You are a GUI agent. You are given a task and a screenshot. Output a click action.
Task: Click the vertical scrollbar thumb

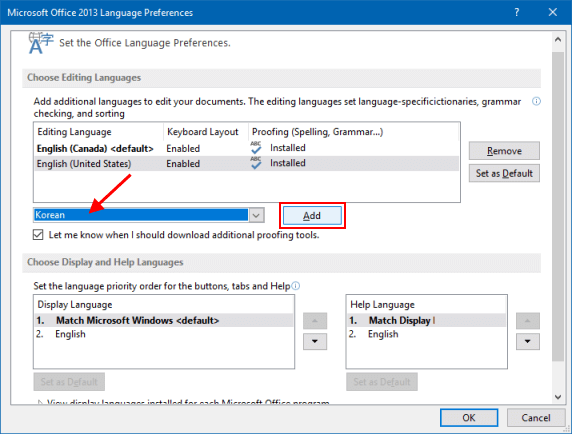[558, 206]
